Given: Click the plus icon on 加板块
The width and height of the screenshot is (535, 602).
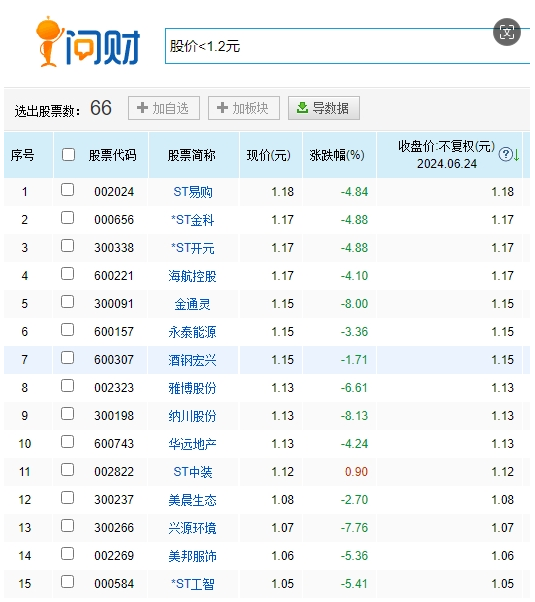Looking at the screenshot, I should [222, 108].
